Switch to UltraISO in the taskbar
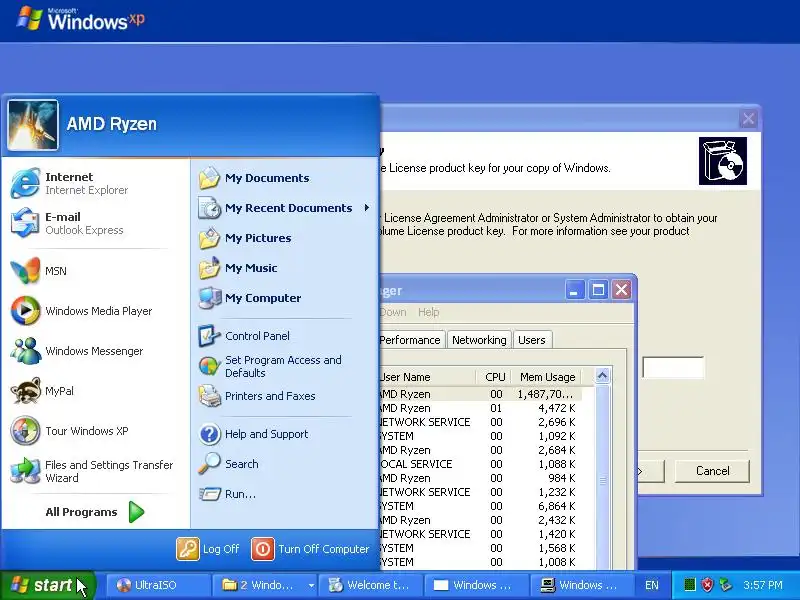Image resolution: width=800 pixels, height=600 pixels. click(x=158, y=585)
